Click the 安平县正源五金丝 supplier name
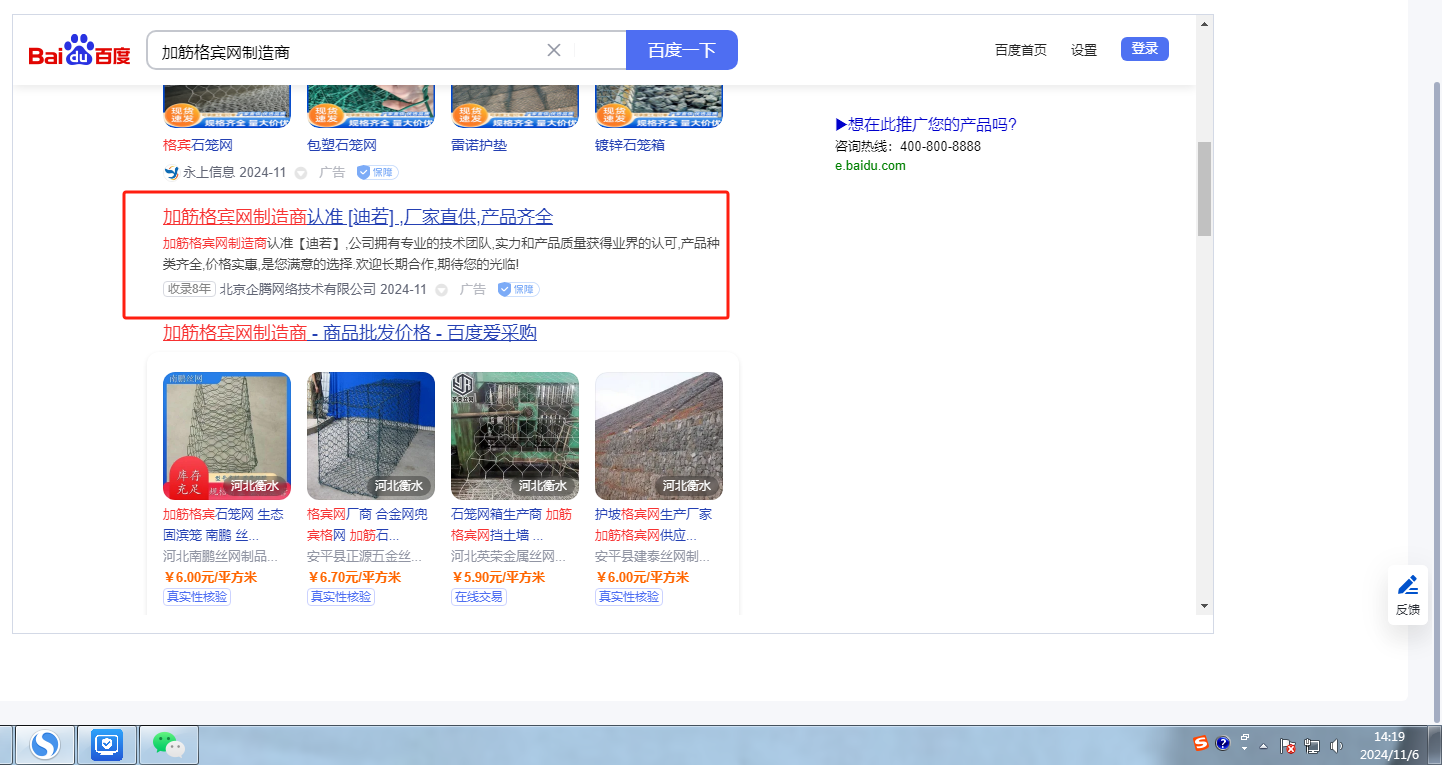Image resolution: width=1442 pixels, height=765 pixels. 365,556
